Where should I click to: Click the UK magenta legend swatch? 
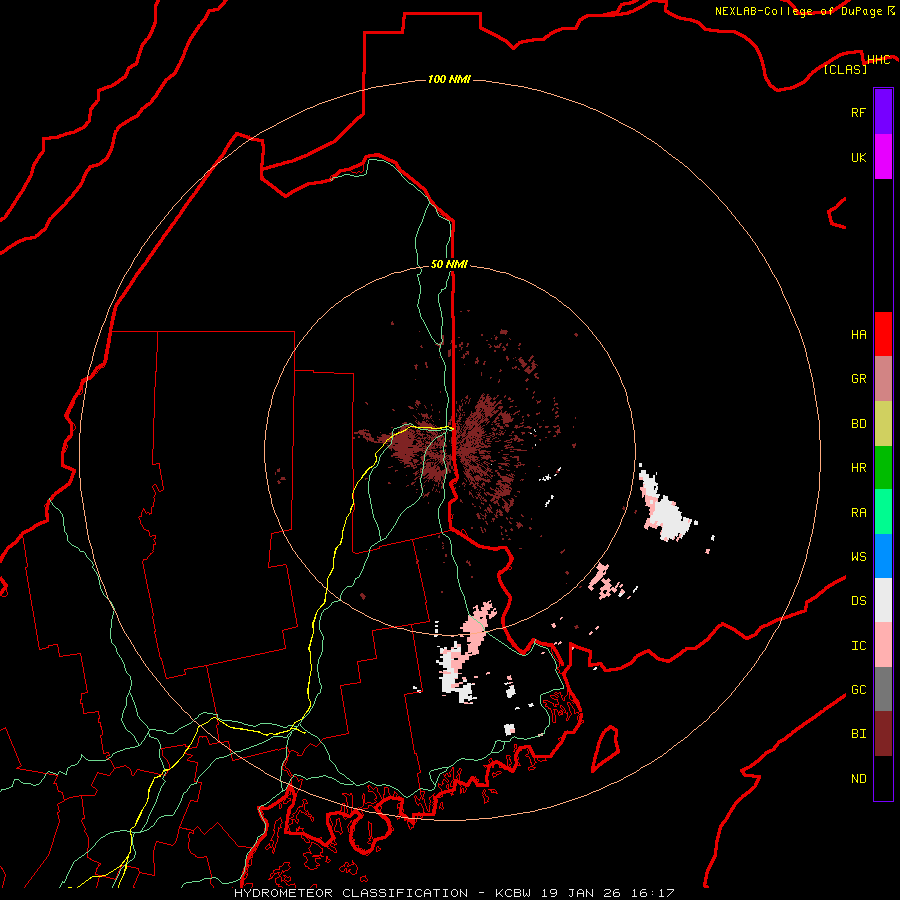[x=883, y=157]
